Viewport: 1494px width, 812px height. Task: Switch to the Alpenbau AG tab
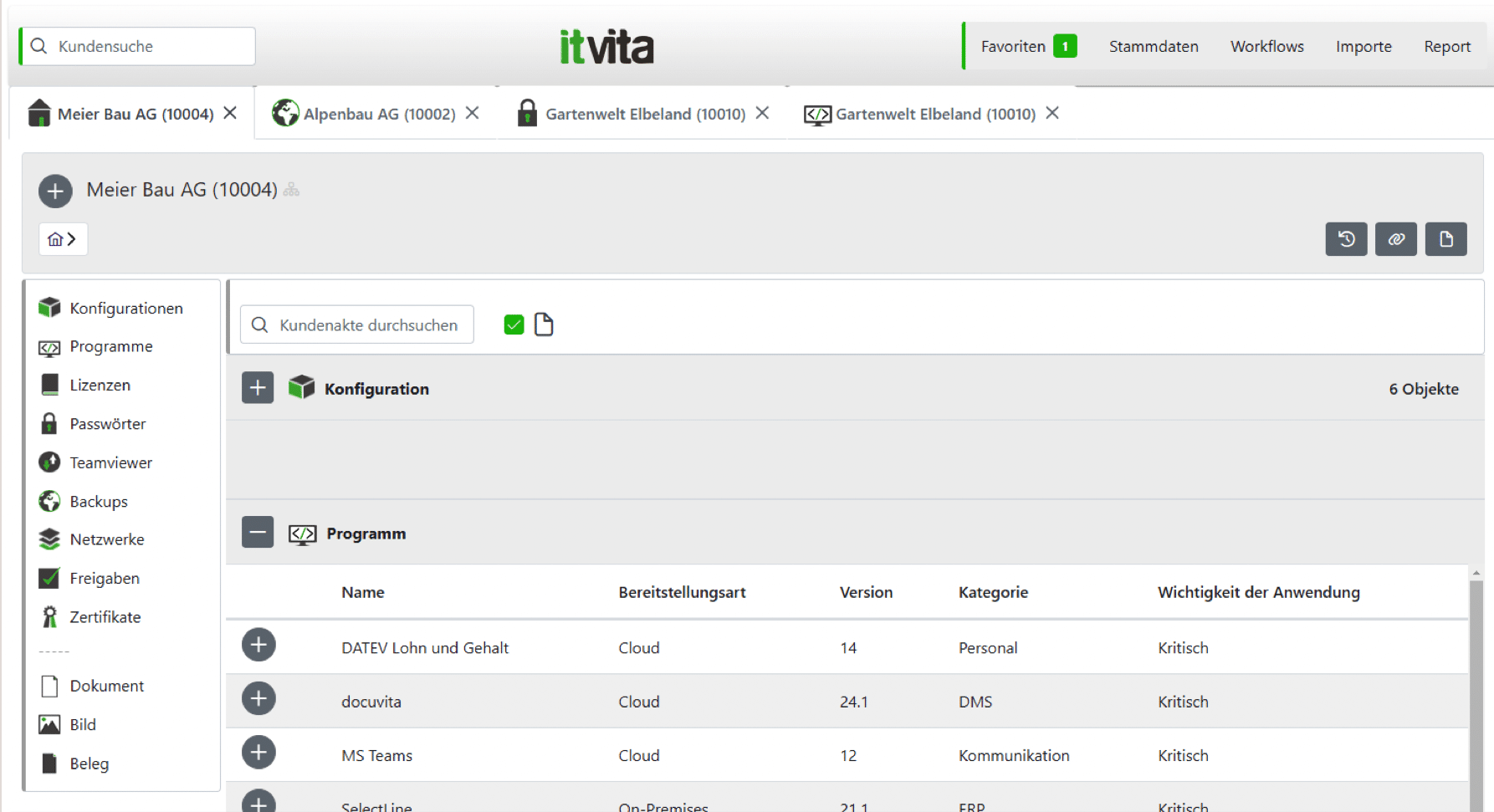coord(378,114)
